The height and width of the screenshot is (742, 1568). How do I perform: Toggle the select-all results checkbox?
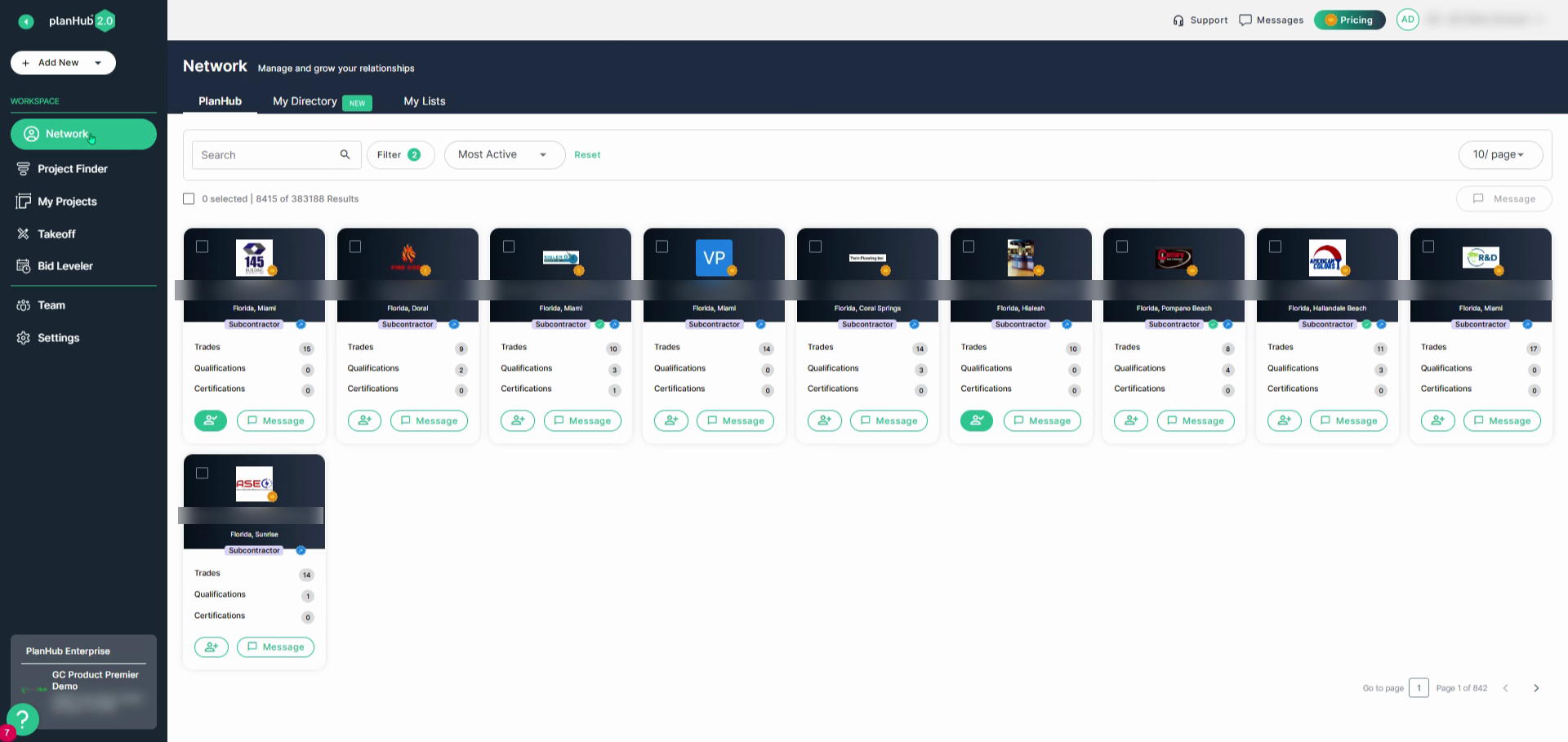[x=189, y=198]
